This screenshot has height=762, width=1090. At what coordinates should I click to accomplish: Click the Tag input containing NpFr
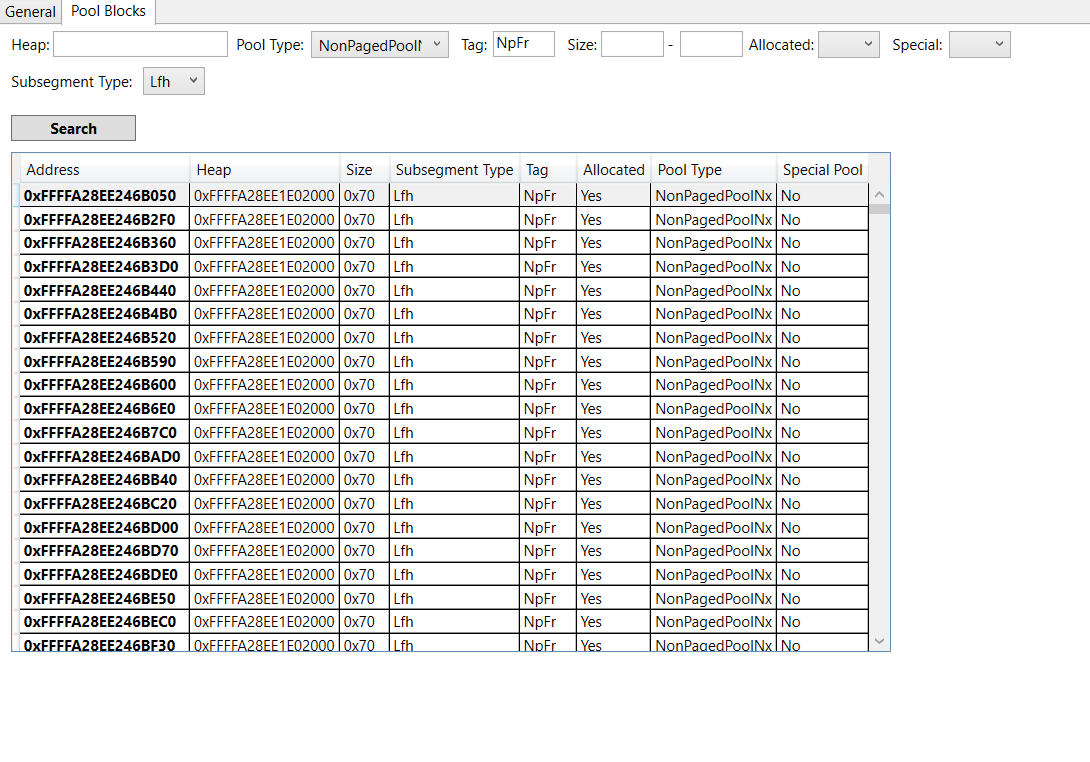(523, 44)
